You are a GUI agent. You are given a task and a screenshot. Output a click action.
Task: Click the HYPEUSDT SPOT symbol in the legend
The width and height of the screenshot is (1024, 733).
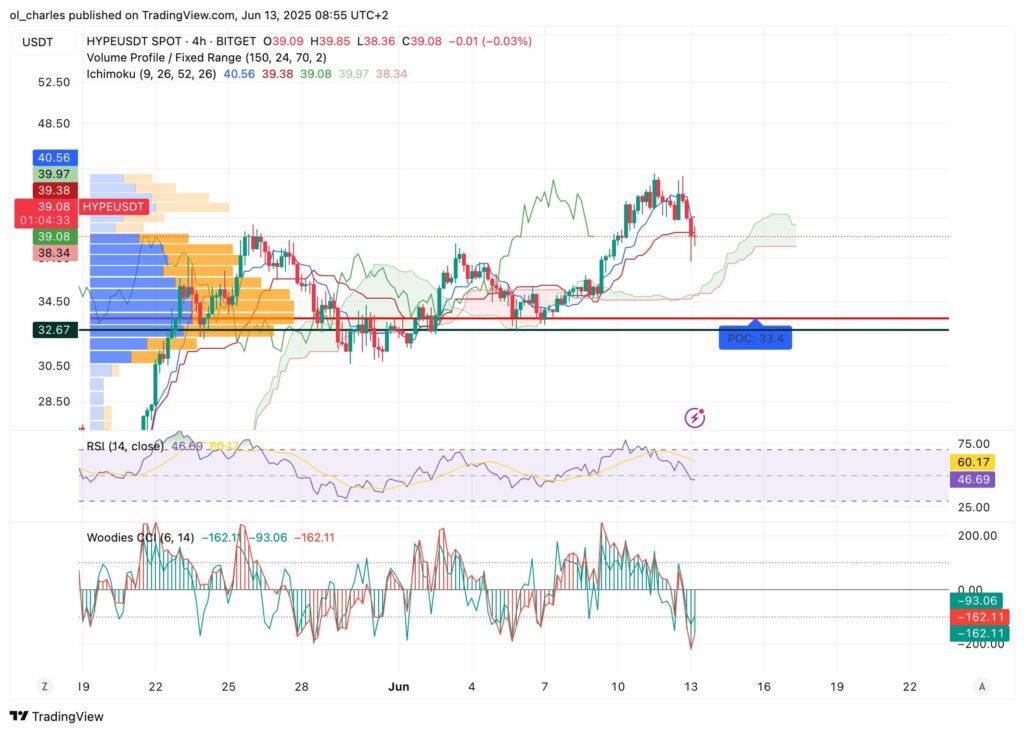135,42
